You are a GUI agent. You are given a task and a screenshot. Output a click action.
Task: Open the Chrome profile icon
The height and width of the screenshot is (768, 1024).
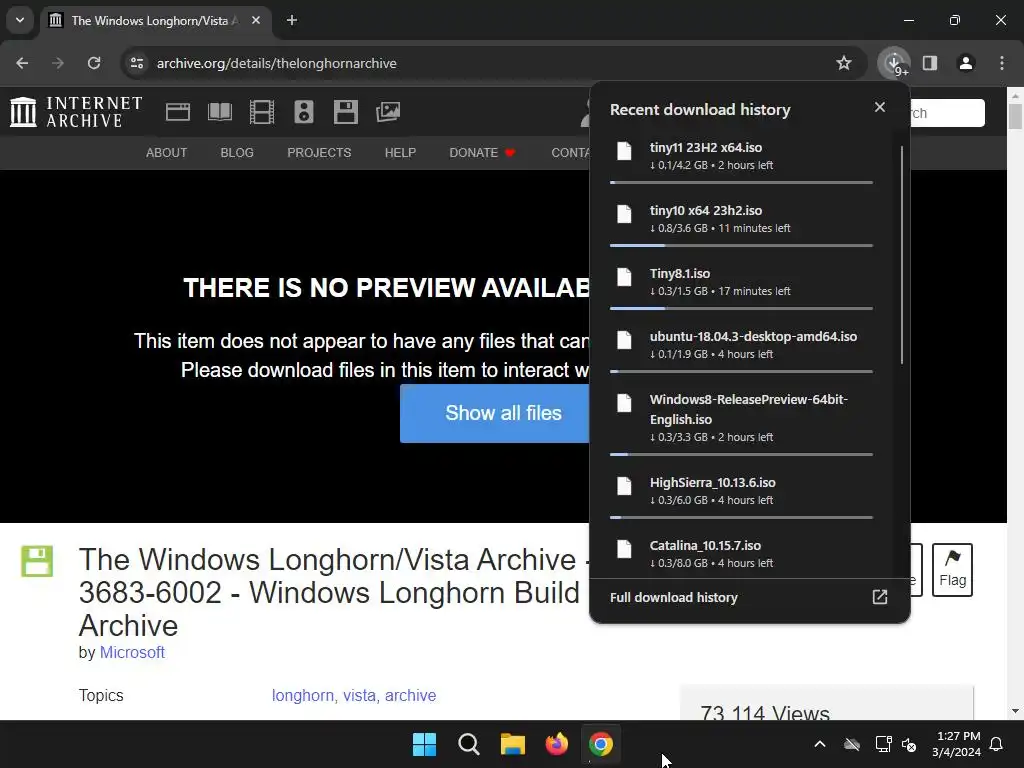966,63
